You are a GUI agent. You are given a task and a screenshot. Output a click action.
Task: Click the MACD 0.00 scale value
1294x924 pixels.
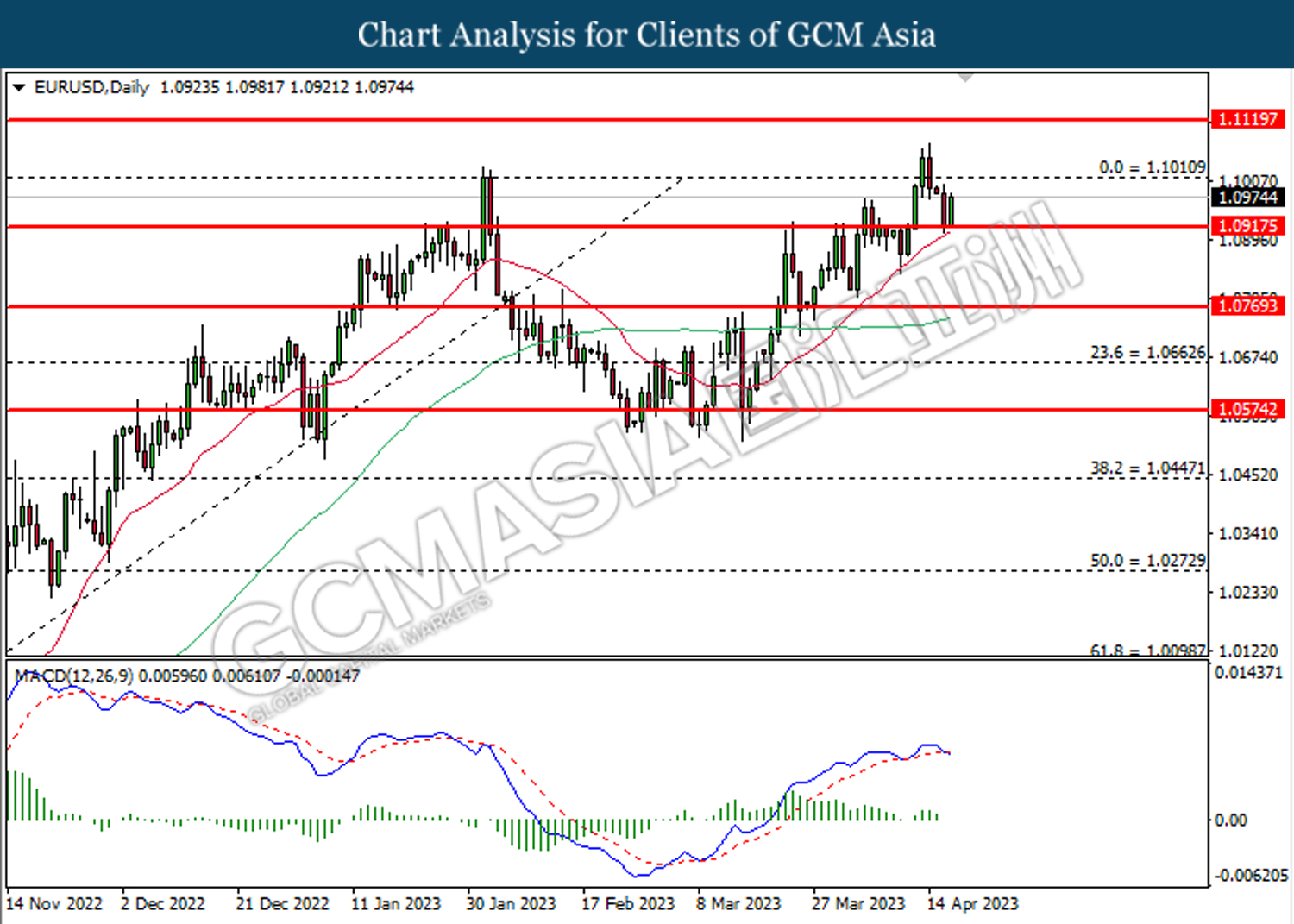[1231, 820]
